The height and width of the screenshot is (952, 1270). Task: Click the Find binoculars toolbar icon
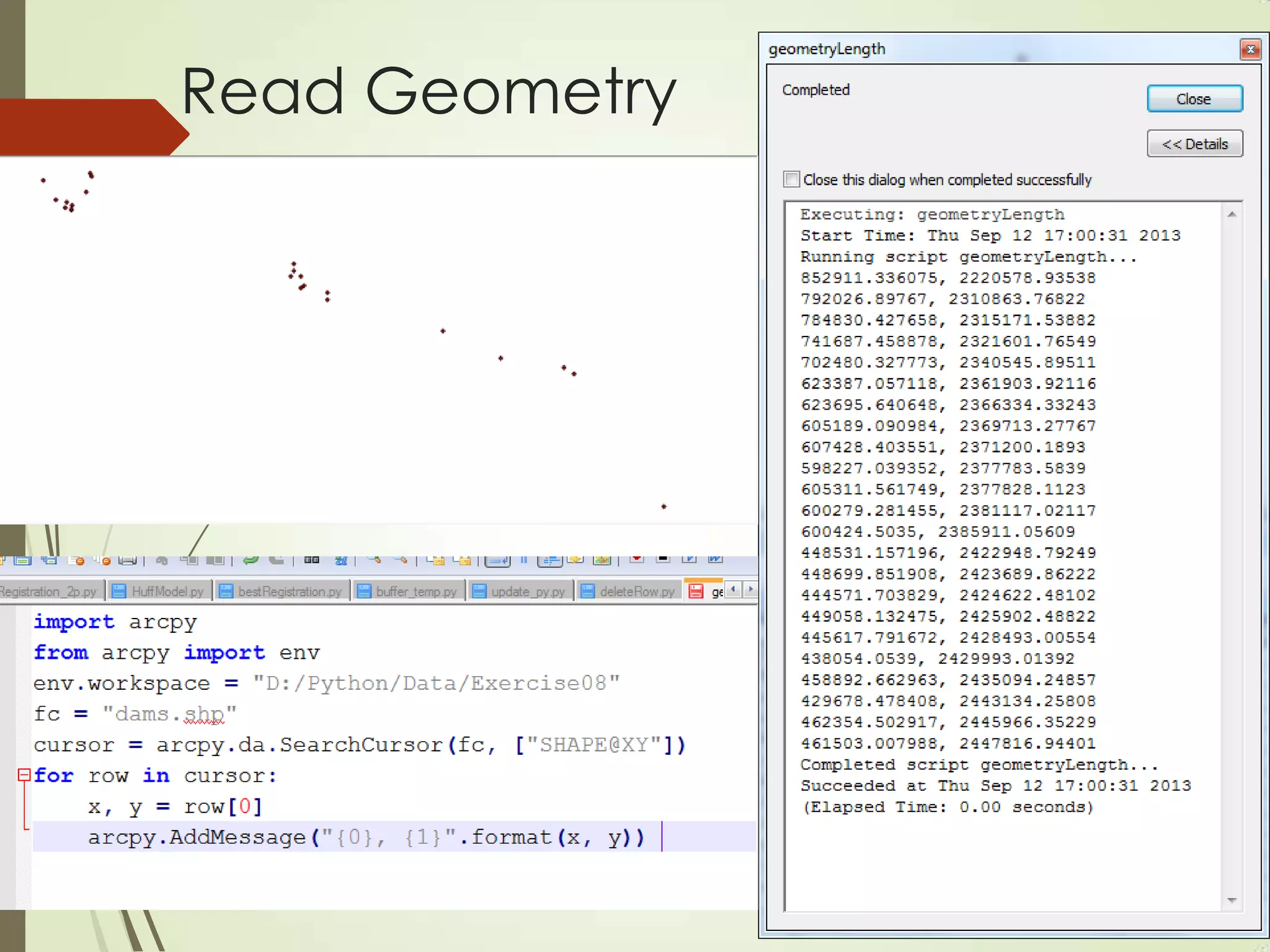[312, 560]
